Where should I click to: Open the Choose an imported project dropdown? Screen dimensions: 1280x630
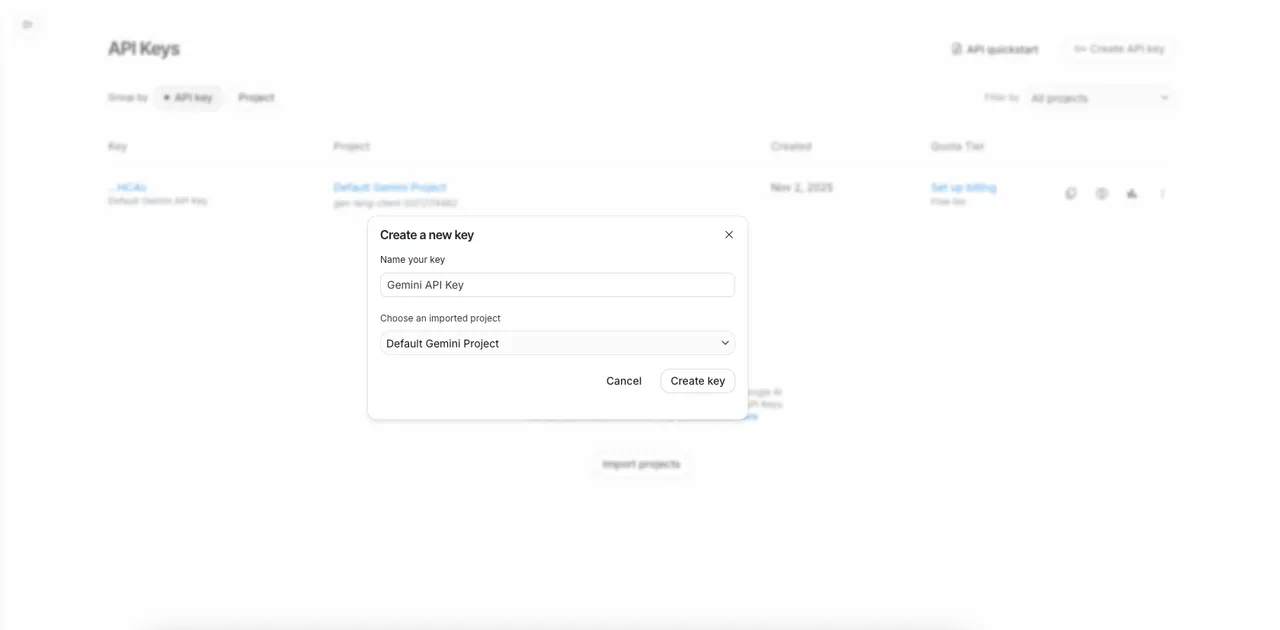click(x=557, y=343)
